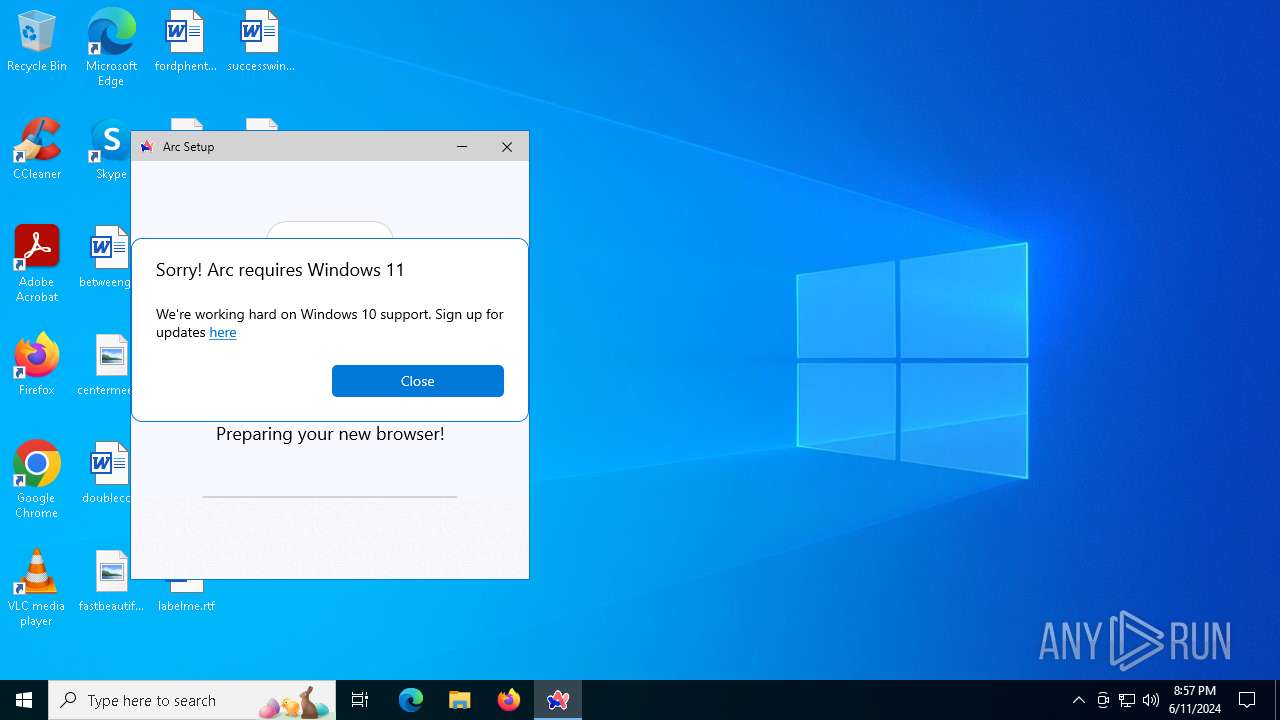Image resolution: width=1280 pixels, height=720 pixels.
Task: Click the setup progress bar
Action: 330,496
